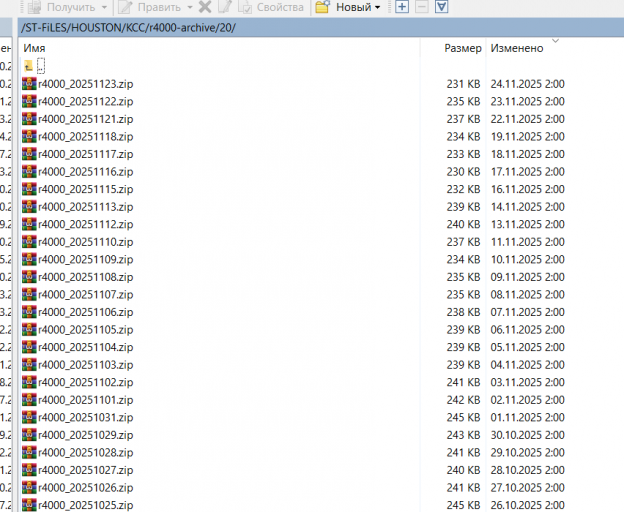Click date 28.10.2025 2:00
624x512 pixels.
(527, 470)
